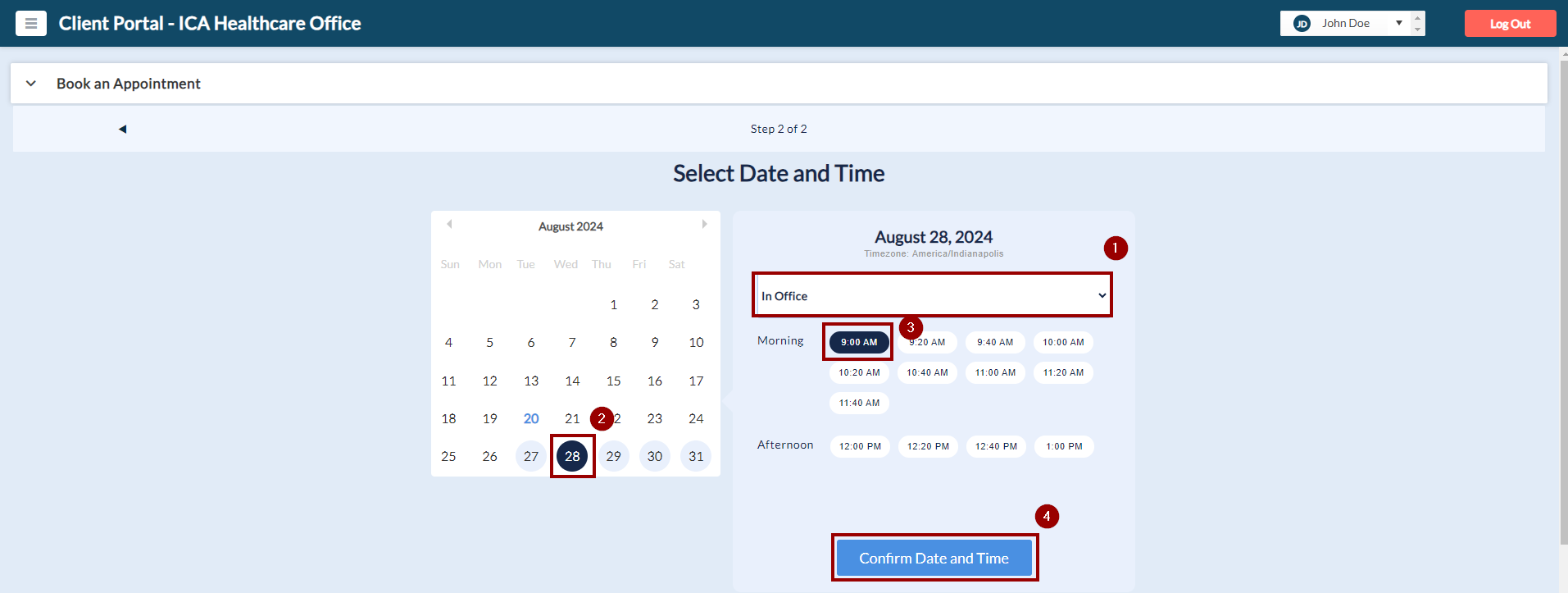Click Confirm Date and Time button
Screen dimensions: 1568x593
[x=934, y=559]
